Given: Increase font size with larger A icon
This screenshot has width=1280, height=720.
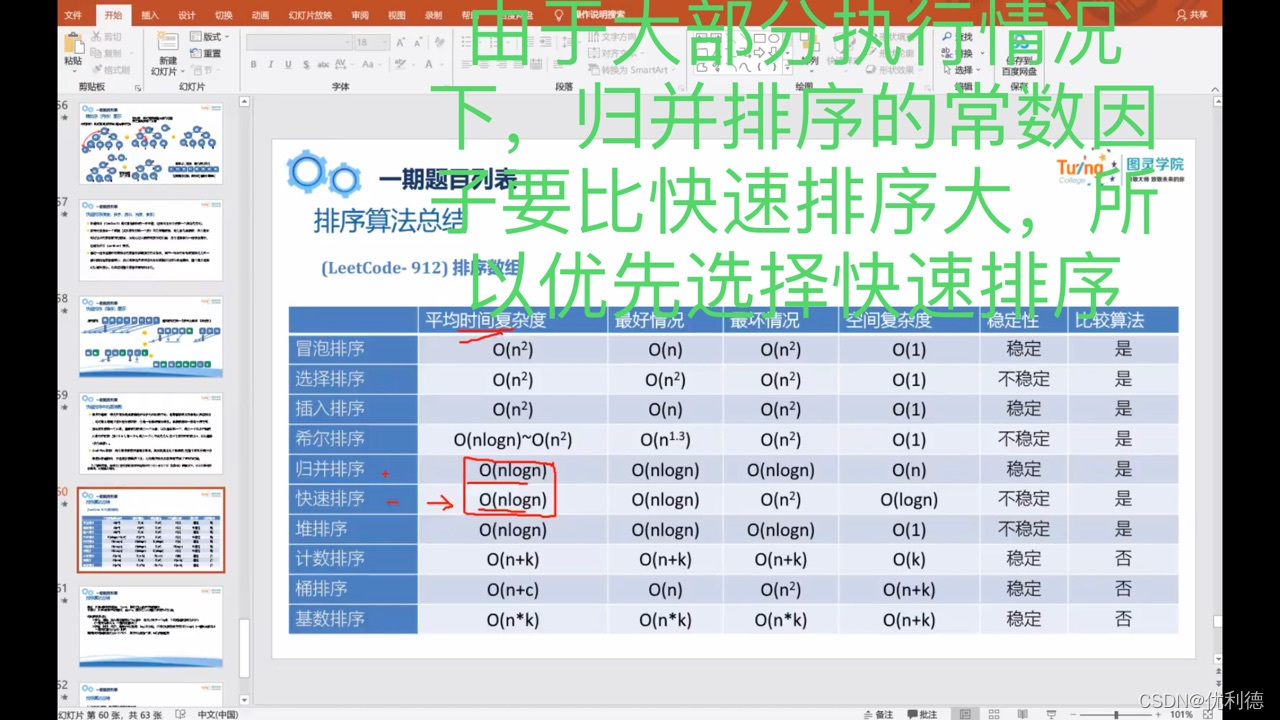Looking at the screenshot, I should coord(400,42).
